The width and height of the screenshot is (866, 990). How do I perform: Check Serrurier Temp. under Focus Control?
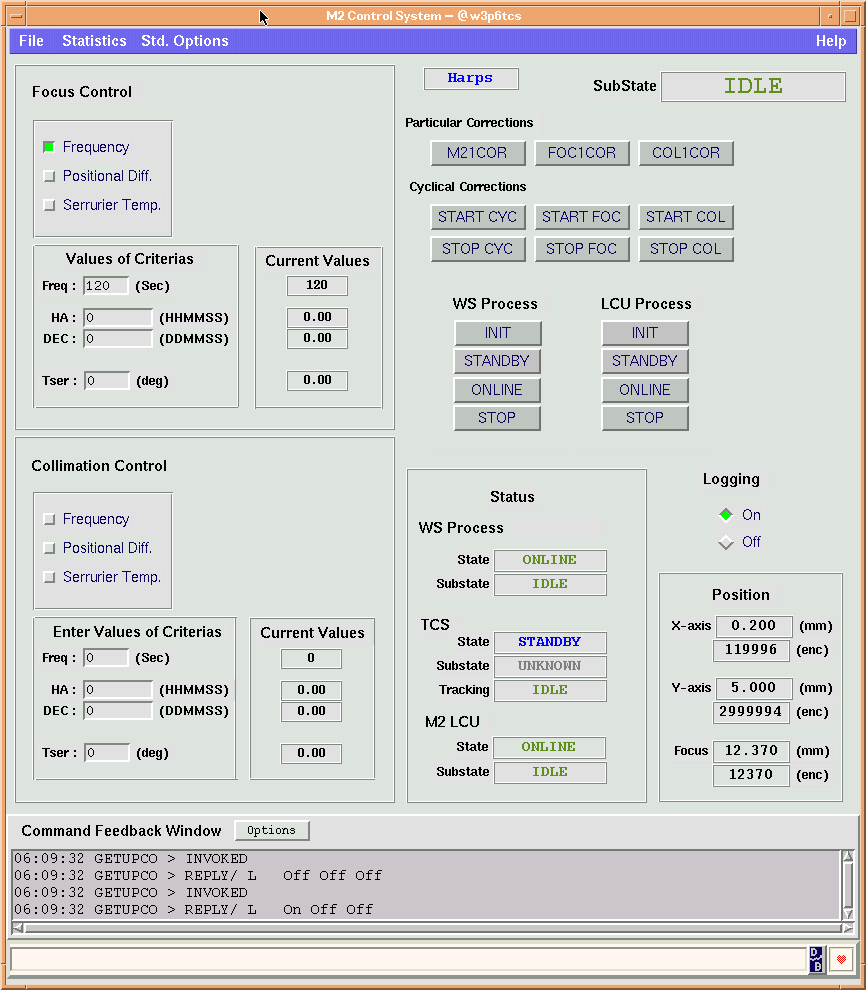click(x=49, y=205)
